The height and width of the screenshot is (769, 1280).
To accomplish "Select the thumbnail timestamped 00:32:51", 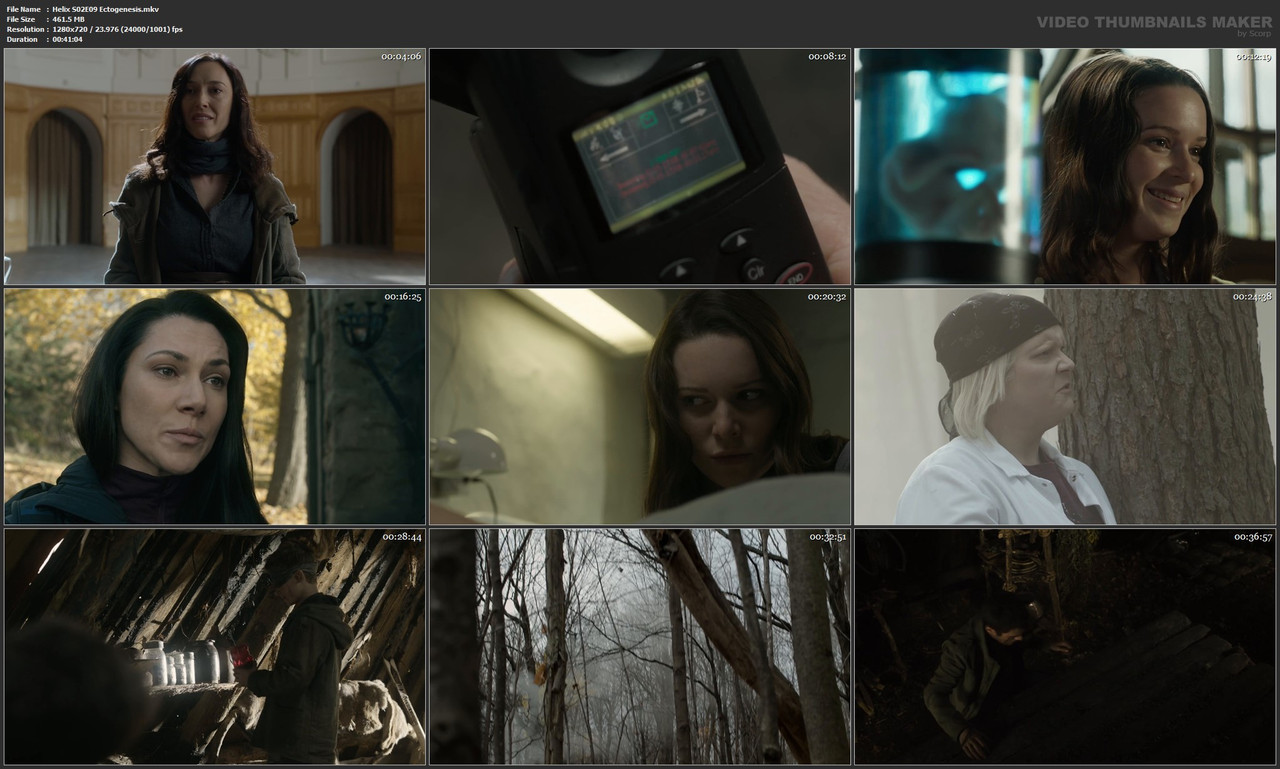I will [x=640, y=647].
